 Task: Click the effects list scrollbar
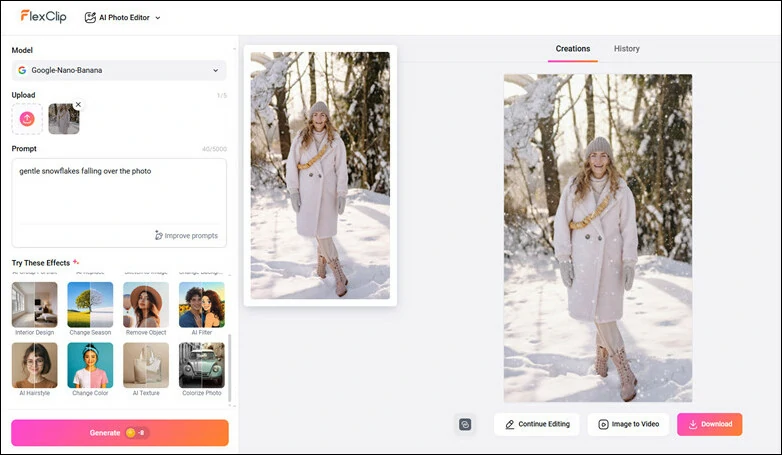click(229, 368)
